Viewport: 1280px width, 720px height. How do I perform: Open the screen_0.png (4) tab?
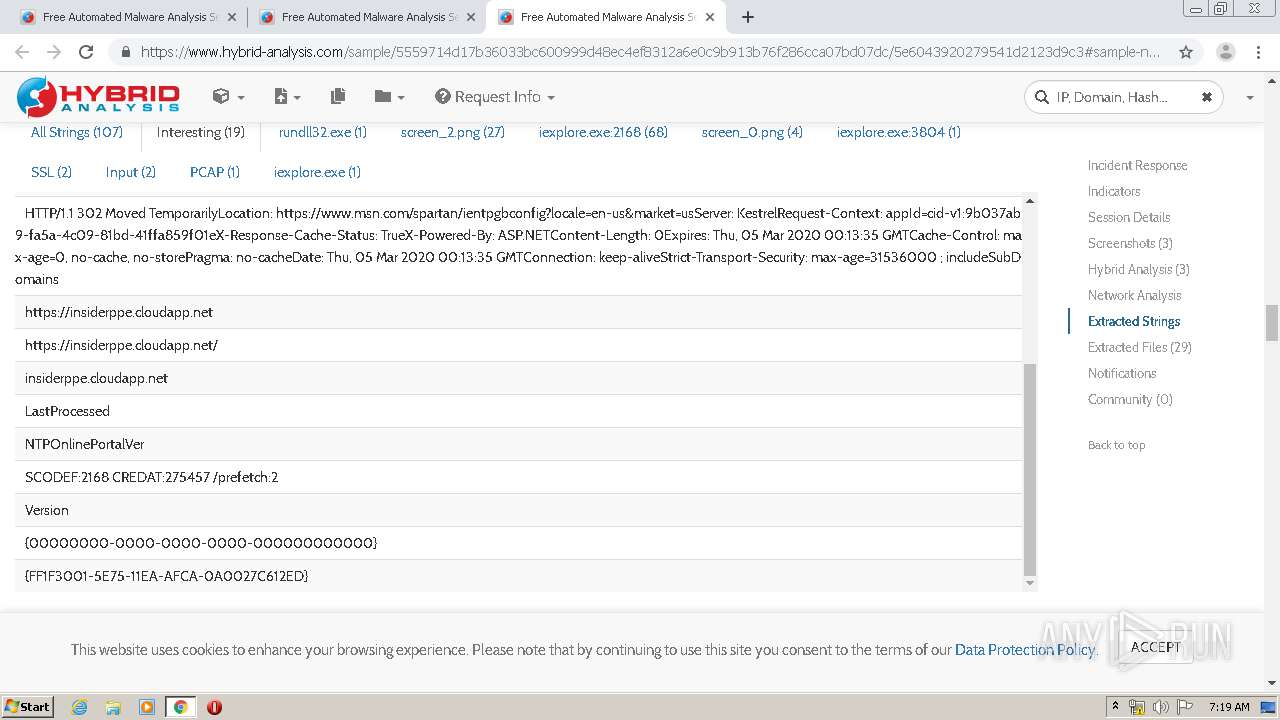pos(752,132)
